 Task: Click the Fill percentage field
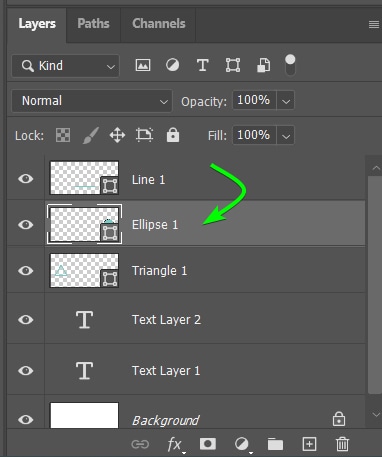click(x=254, y=135)
